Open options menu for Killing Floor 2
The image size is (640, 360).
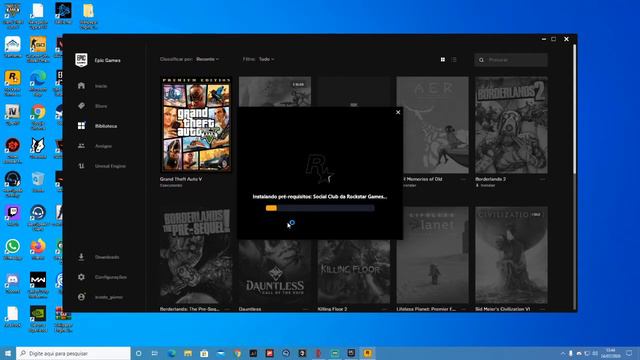tap(385, 309)
